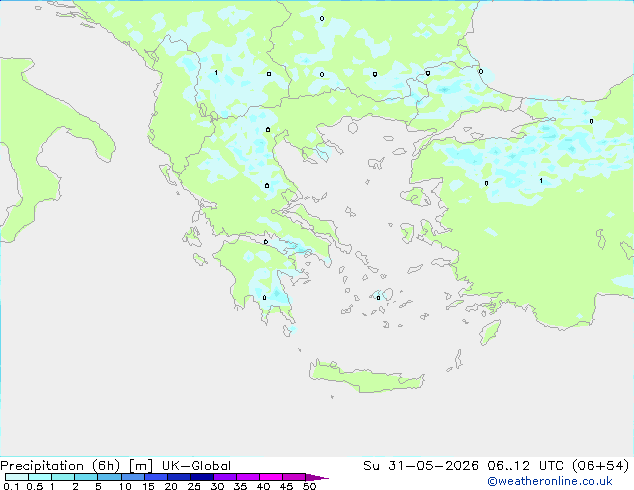This screenshot has height=490, width=634.
Task: Click the '1' value label over North Macedonia area
Action: coord(216,72)
